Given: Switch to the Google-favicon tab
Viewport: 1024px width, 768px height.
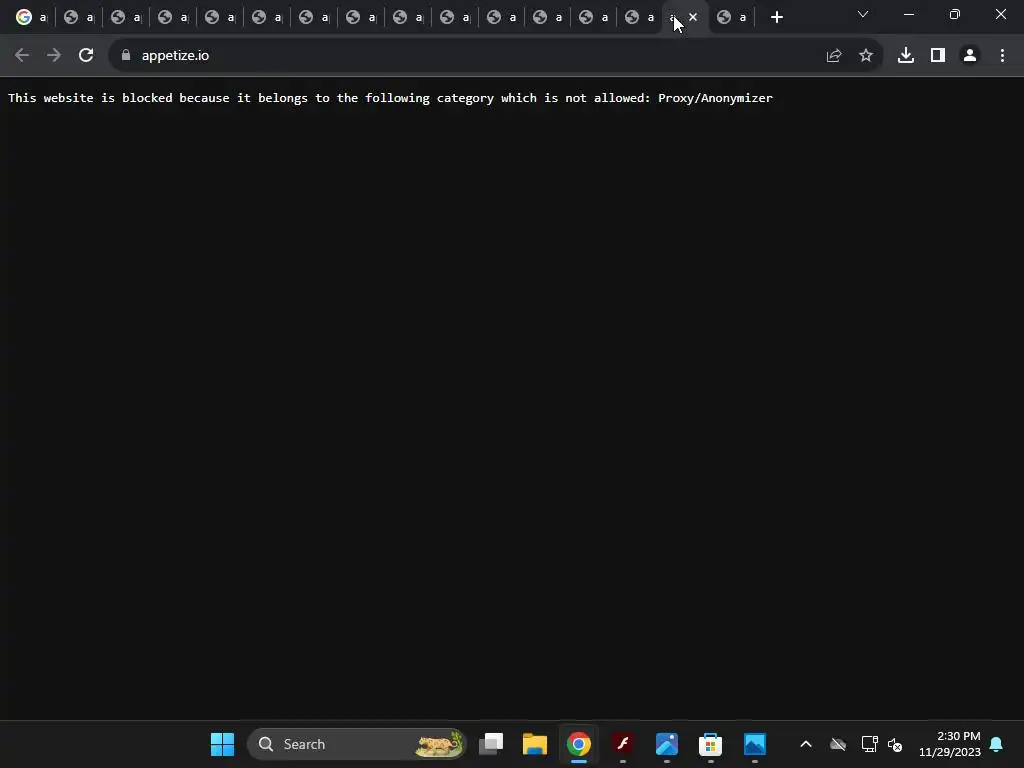Looking at the screenshot, I should point(31,18).
